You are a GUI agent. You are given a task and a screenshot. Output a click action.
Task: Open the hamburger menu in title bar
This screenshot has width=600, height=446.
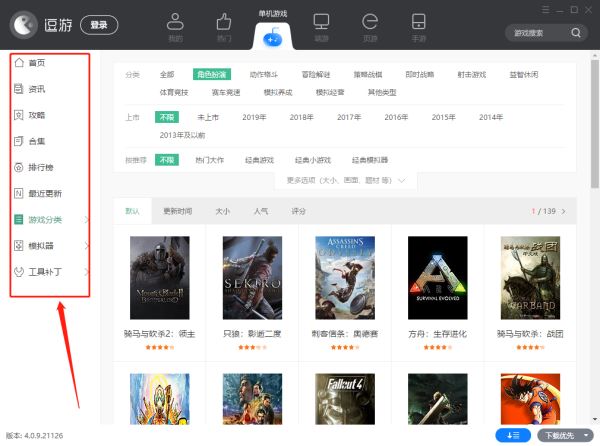(x=546, y=10)
